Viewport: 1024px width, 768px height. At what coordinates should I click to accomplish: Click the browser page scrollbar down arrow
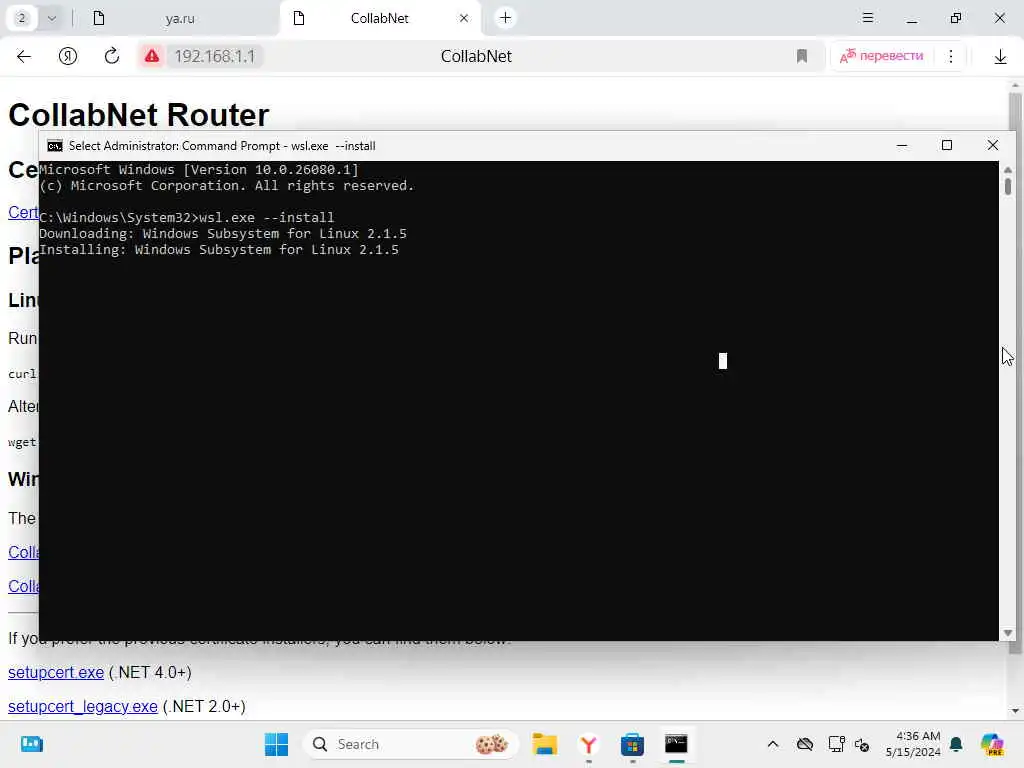[1015, 711]
